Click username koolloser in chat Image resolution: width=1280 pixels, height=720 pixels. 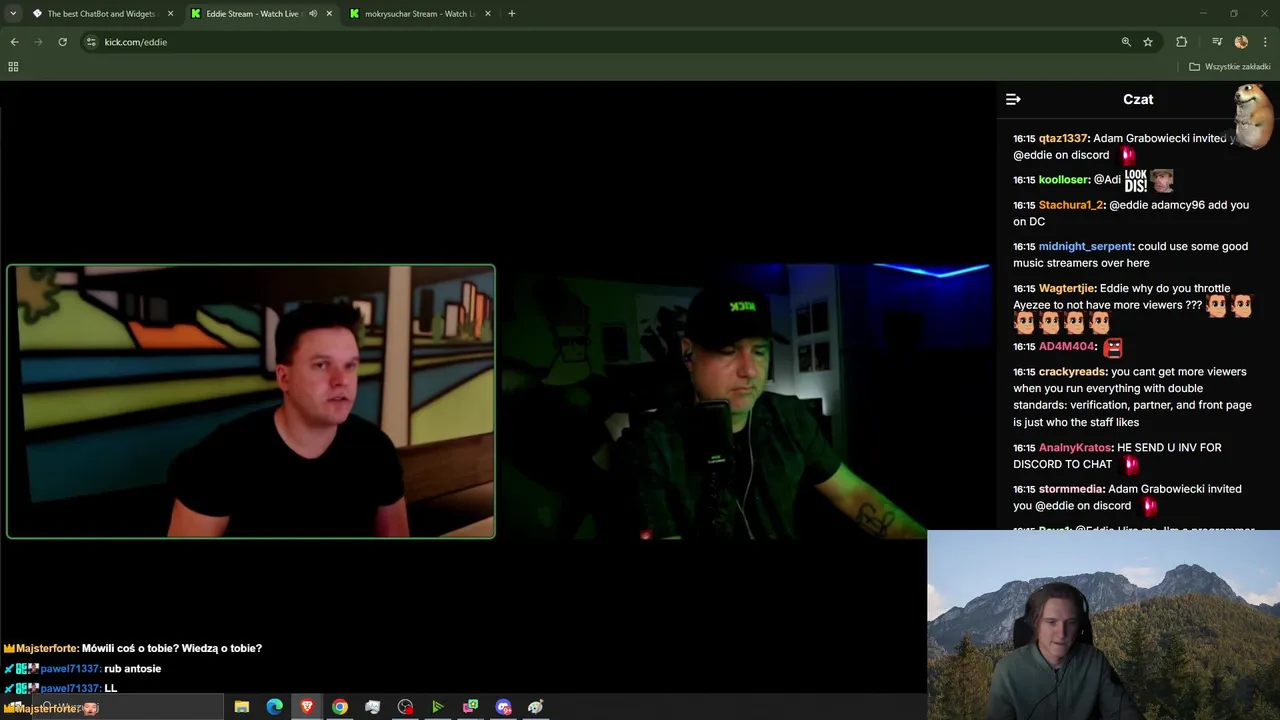click(x=1063, y=180)
